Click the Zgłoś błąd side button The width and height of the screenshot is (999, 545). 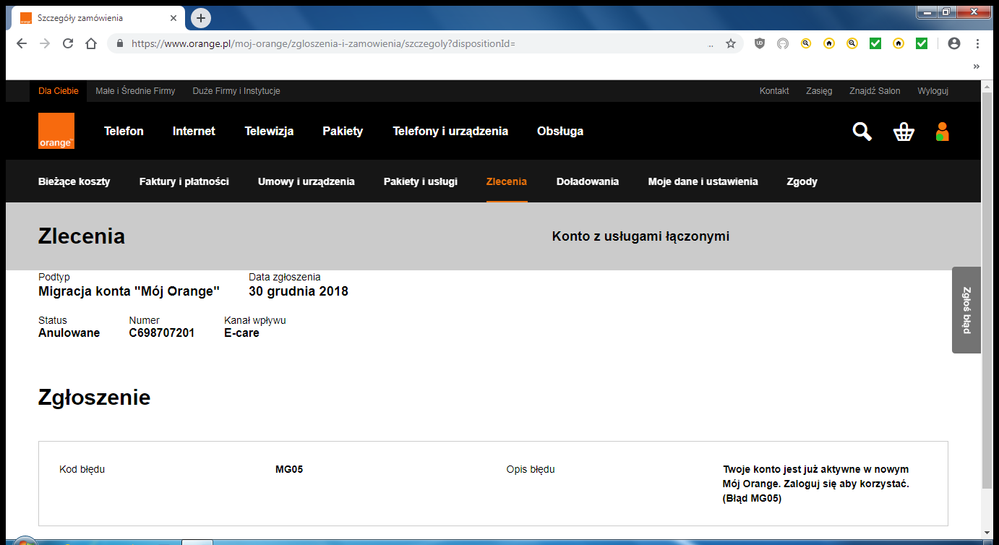click(966, 310)
